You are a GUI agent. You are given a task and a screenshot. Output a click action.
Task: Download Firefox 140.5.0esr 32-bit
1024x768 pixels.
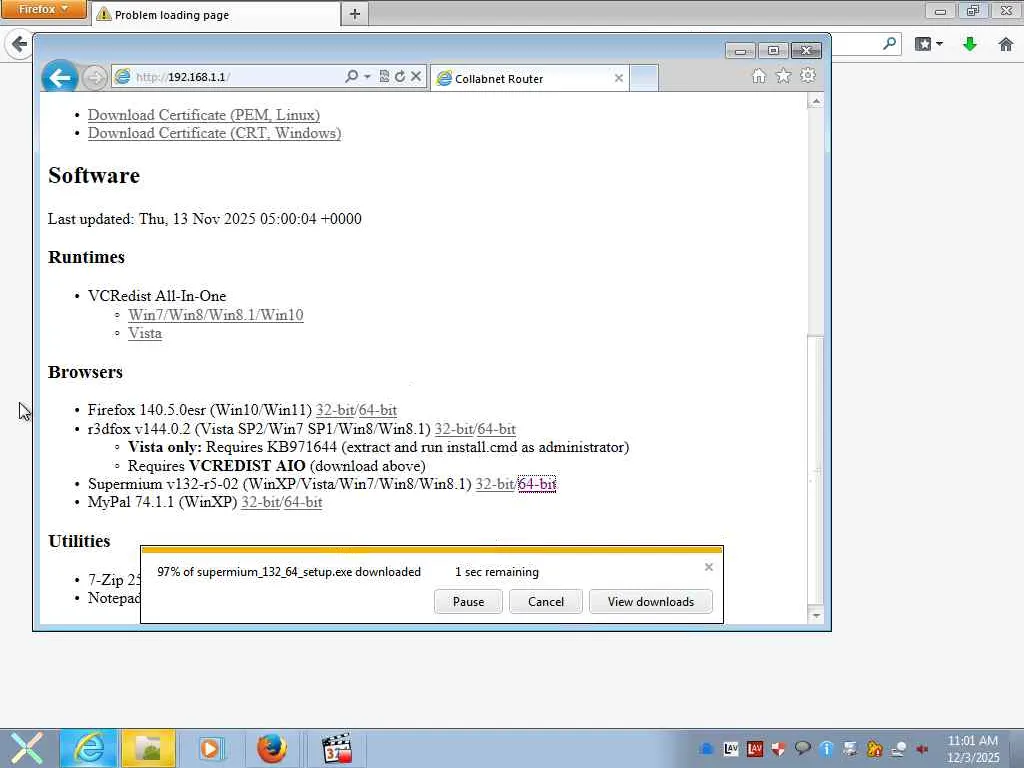click(x=334, y=410)
